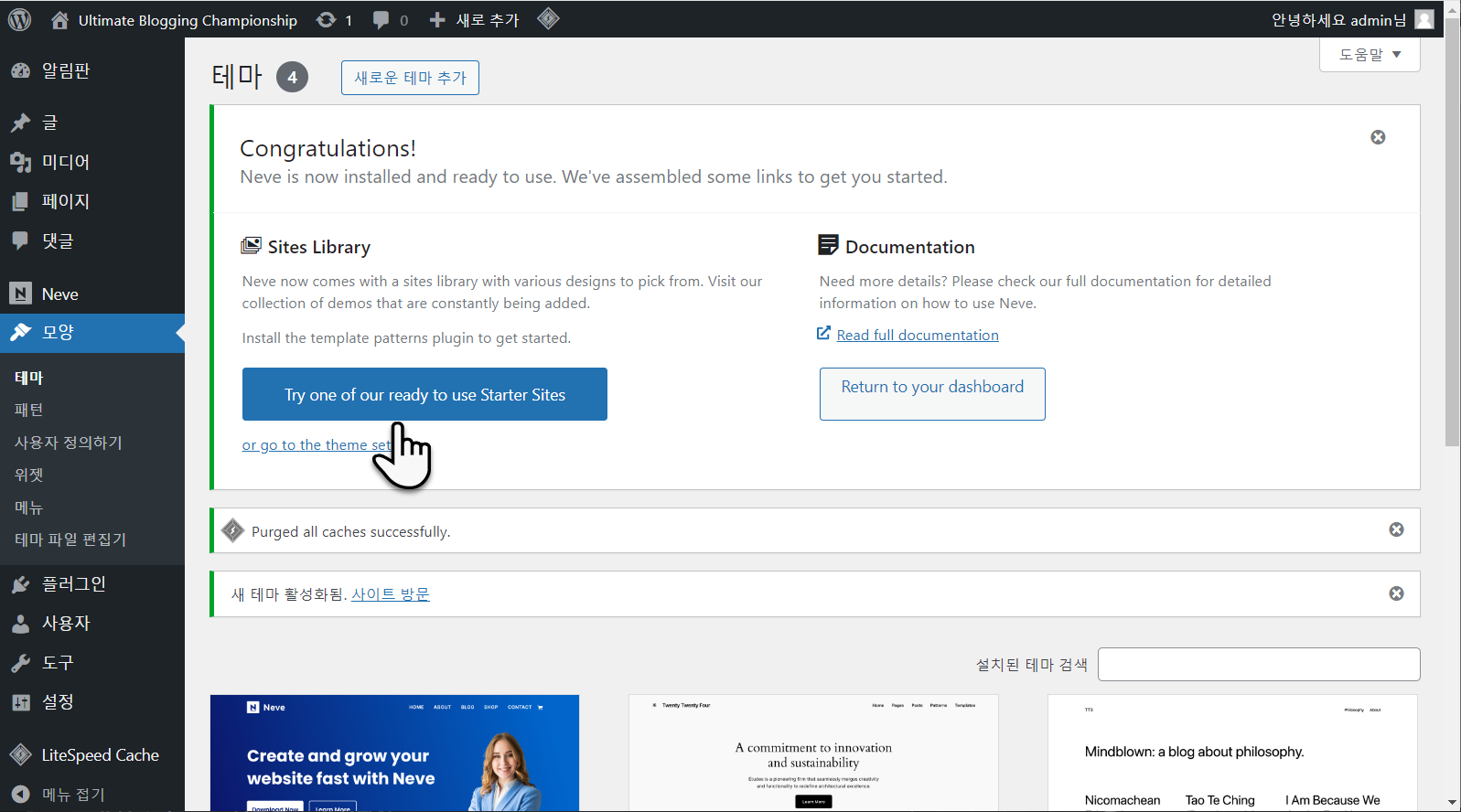Open the 위젯 widgets submenu
Screen dimensions: 1461x812
point(29,475)
